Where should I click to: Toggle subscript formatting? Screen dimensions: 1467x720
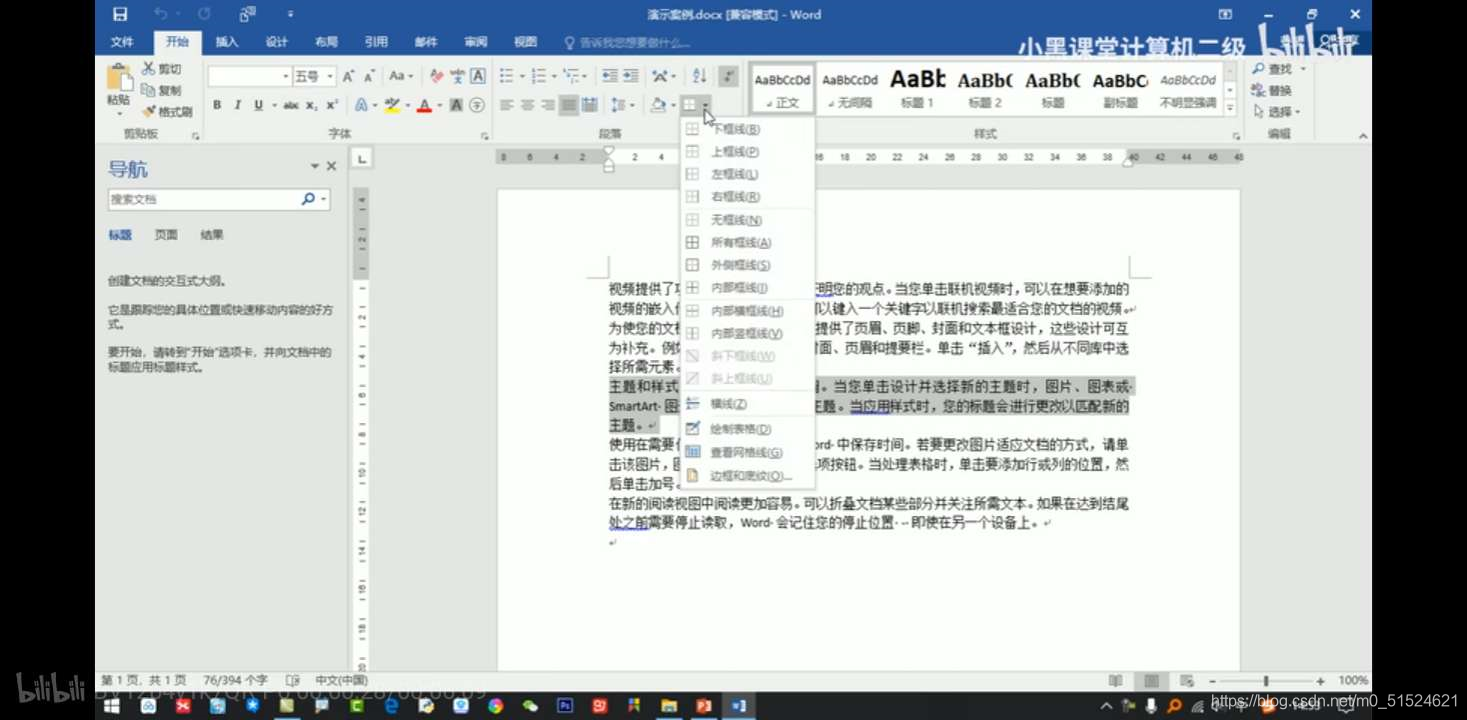click(312, 105)
